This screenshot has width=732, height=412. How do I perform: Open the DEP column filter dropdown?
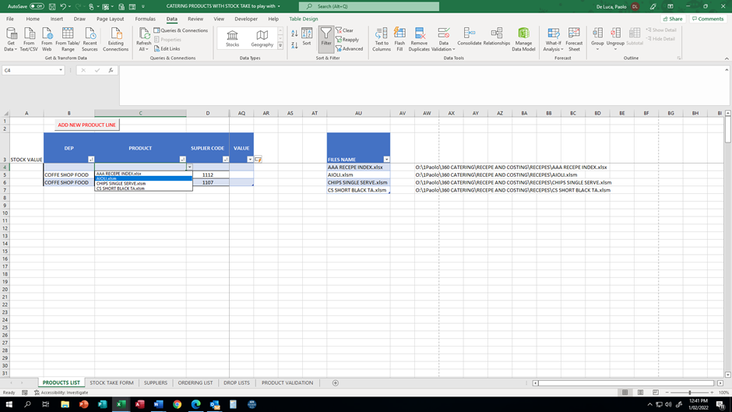pos(91,159)
